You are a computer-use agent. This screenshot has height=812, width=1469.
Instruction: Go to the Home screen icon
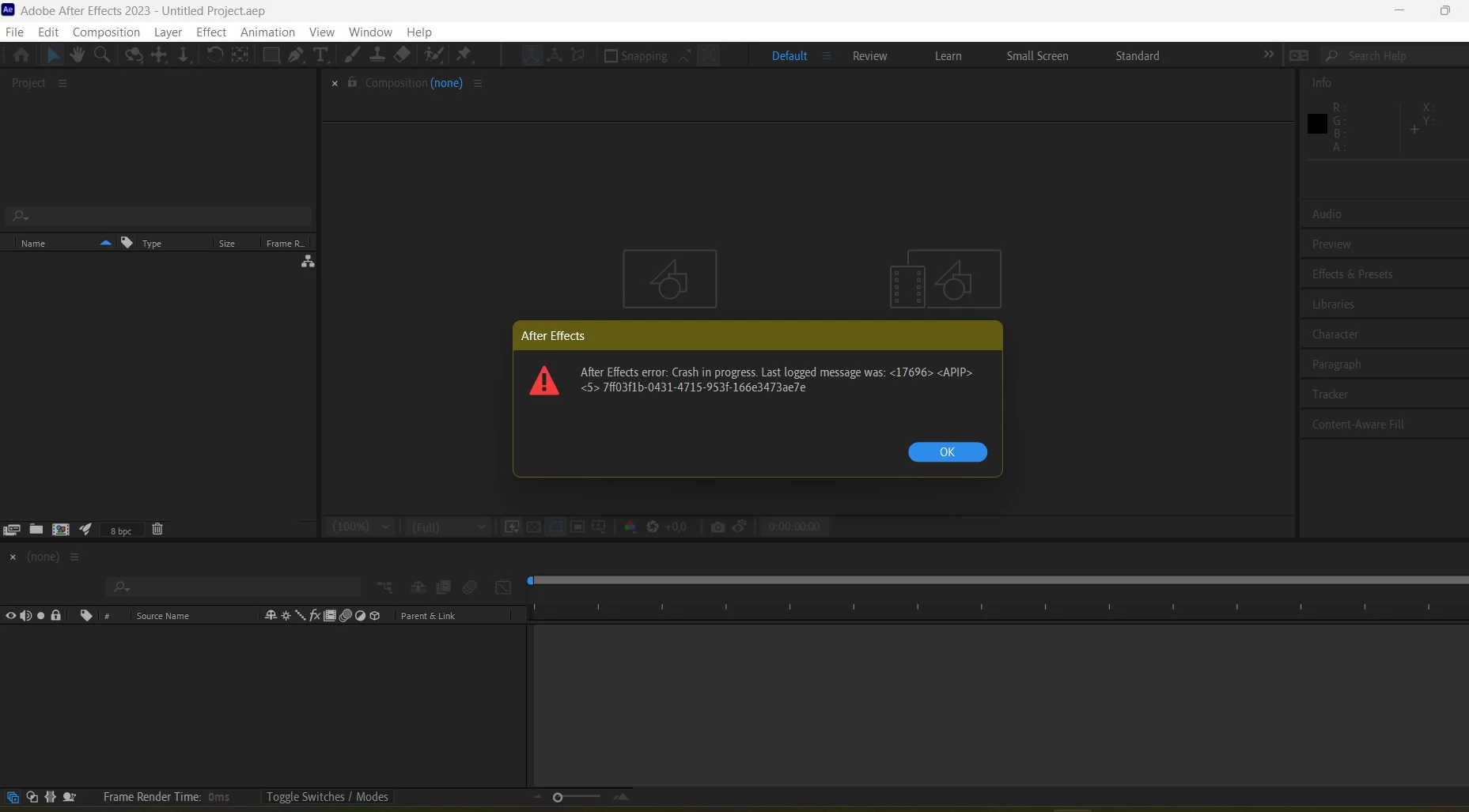coord(21,55)
